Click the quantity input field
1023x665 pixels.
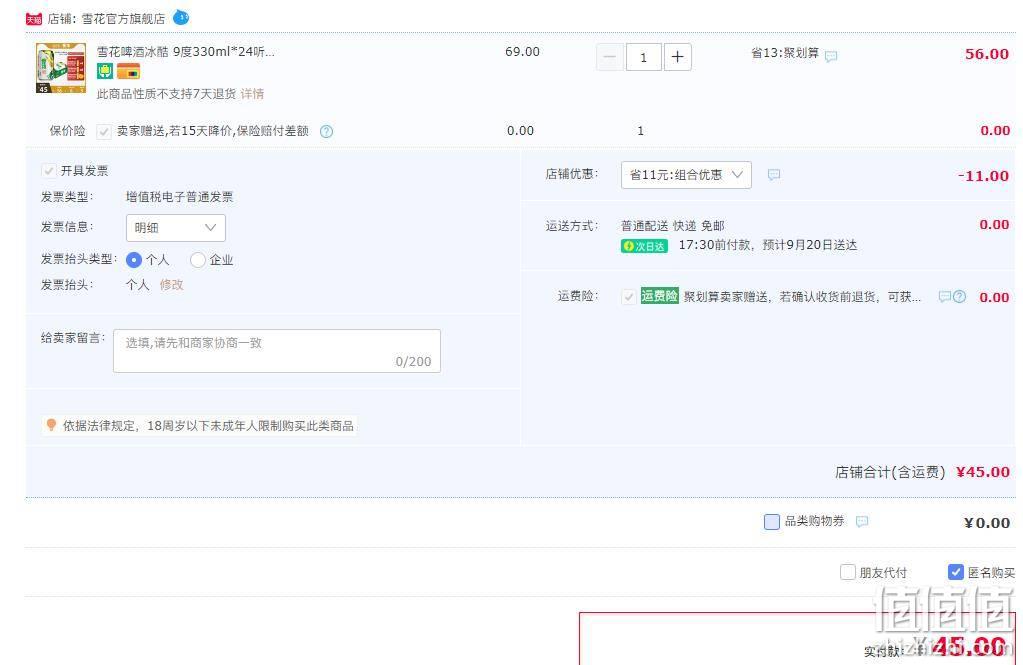643,57
